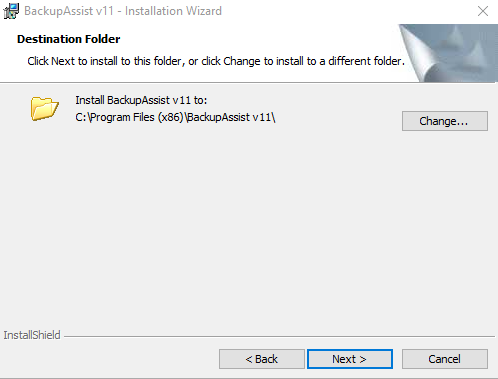Viewport: 498px width, 379px height.
Task: Click the BackupAssist installer icon in title bar
Action: [11, 11]
